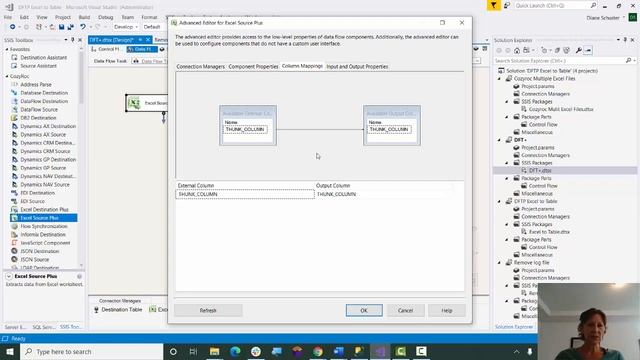Open DFT+.dtsx in Solution Explorer
The image size is (640, 360).
540,171
